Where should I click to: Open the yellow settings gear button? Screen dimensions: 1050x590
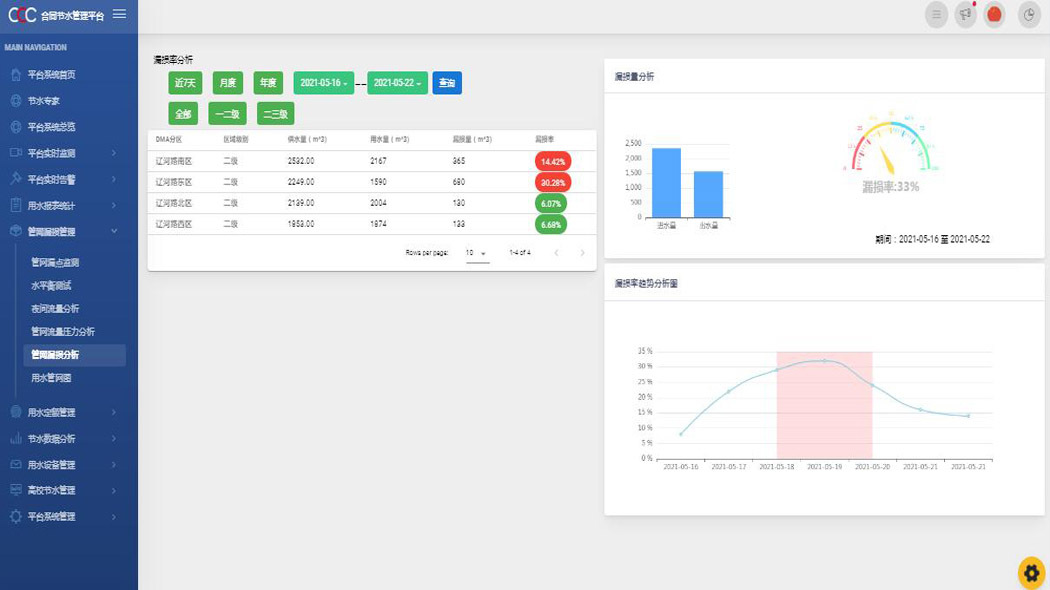[1031, 573]
